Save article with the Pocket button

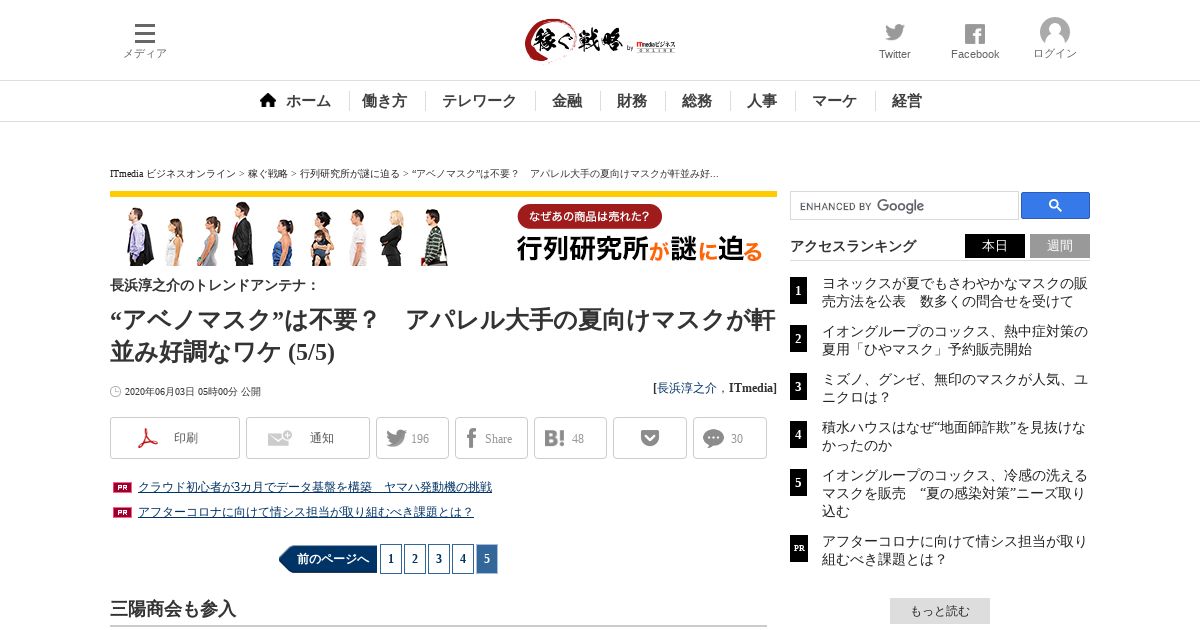tap(650, 438)
